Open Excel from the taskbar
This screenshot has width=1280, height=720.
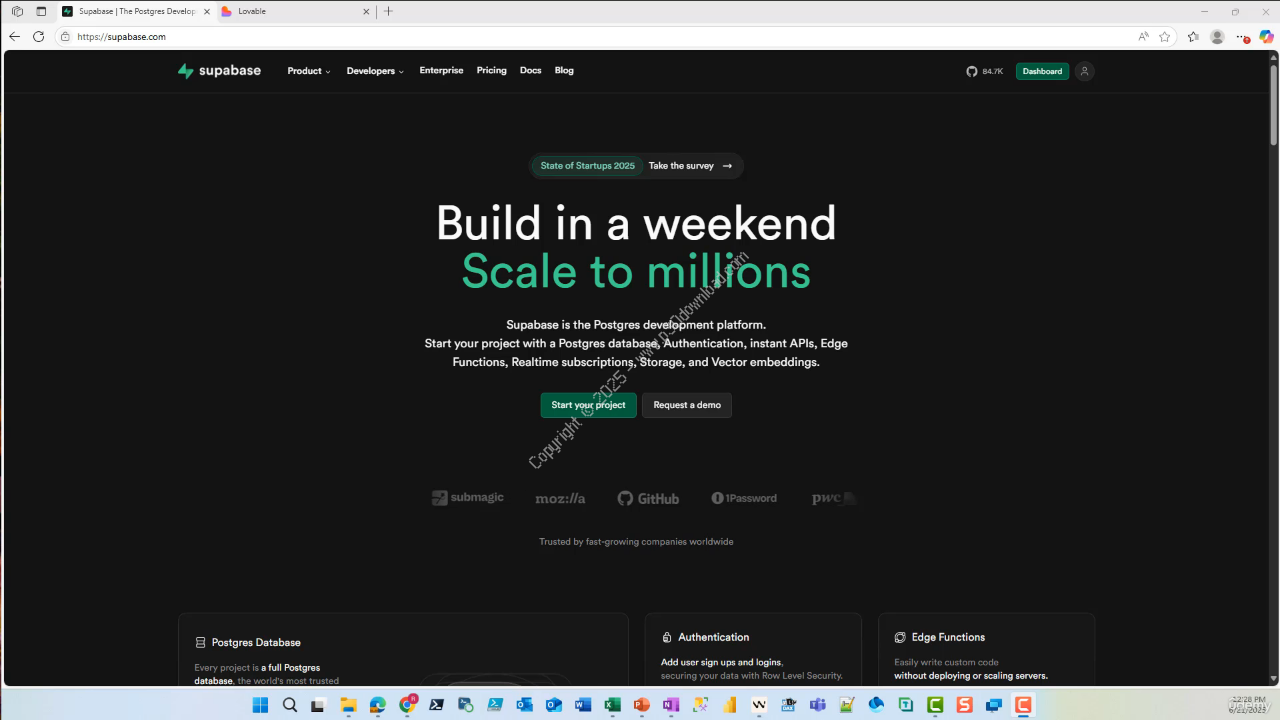tap(612, 705)
